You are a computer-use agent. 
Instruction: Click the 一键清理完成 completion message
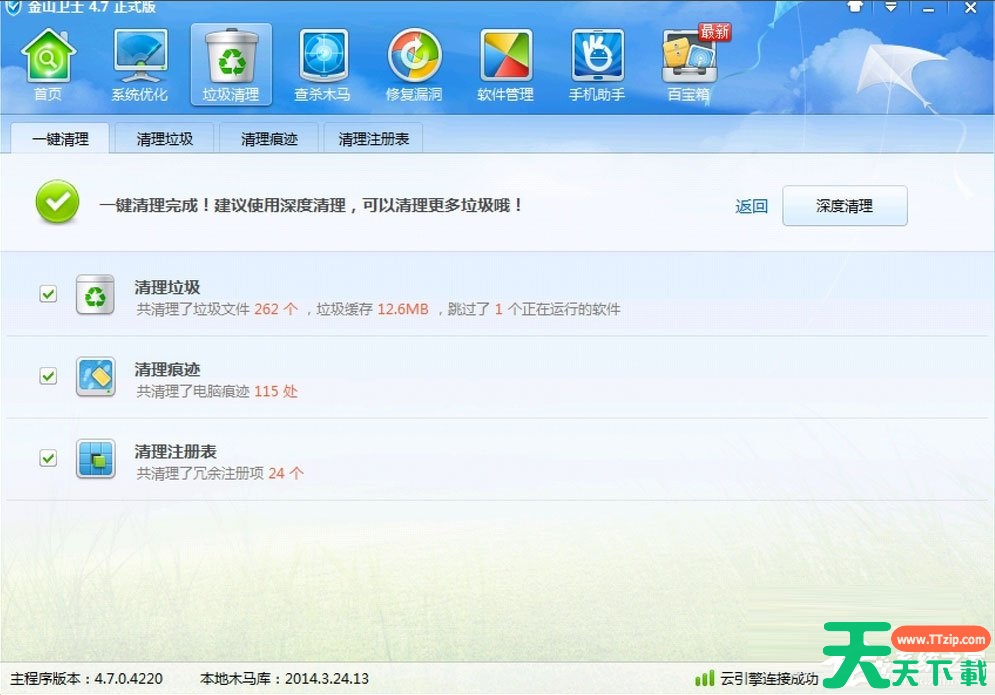coord(311,205)
